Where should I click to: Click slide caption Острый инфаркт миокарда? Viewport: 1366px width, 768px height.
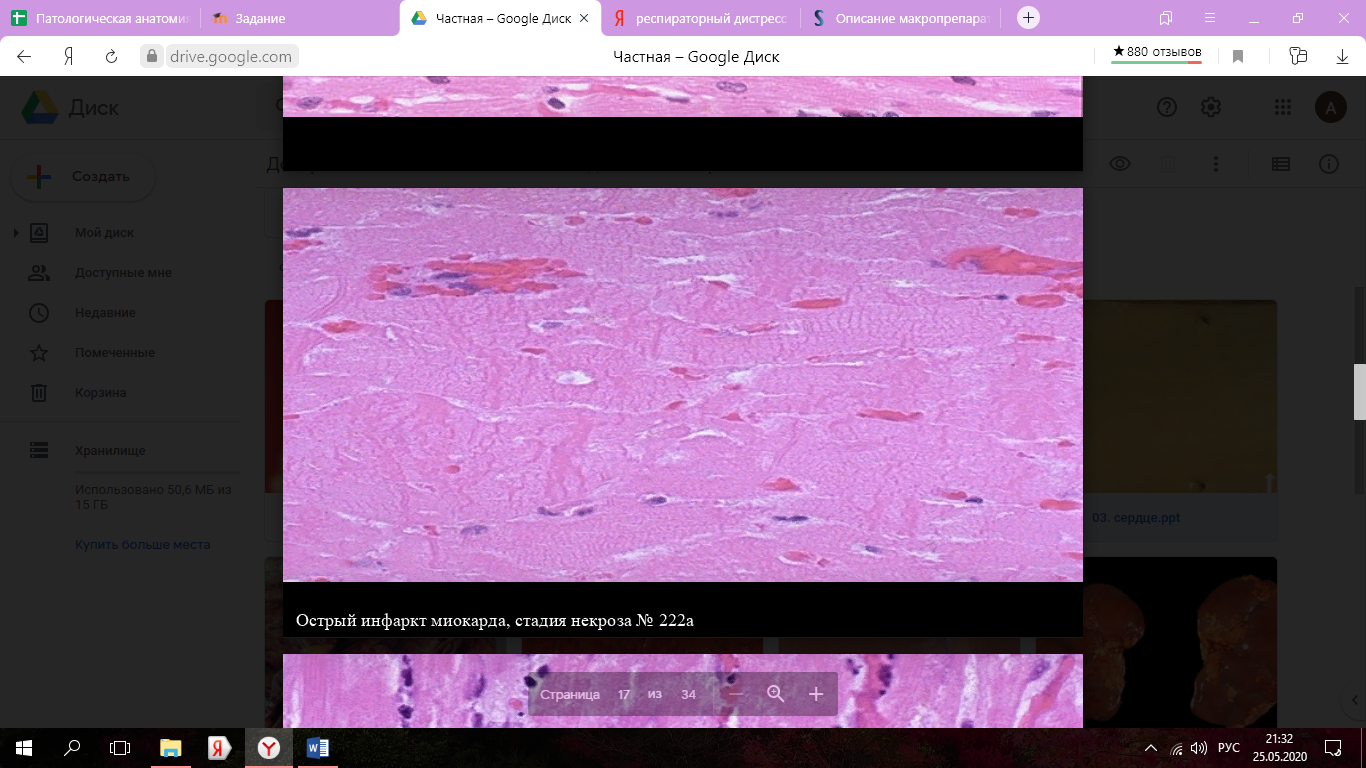tap(495, 621)
